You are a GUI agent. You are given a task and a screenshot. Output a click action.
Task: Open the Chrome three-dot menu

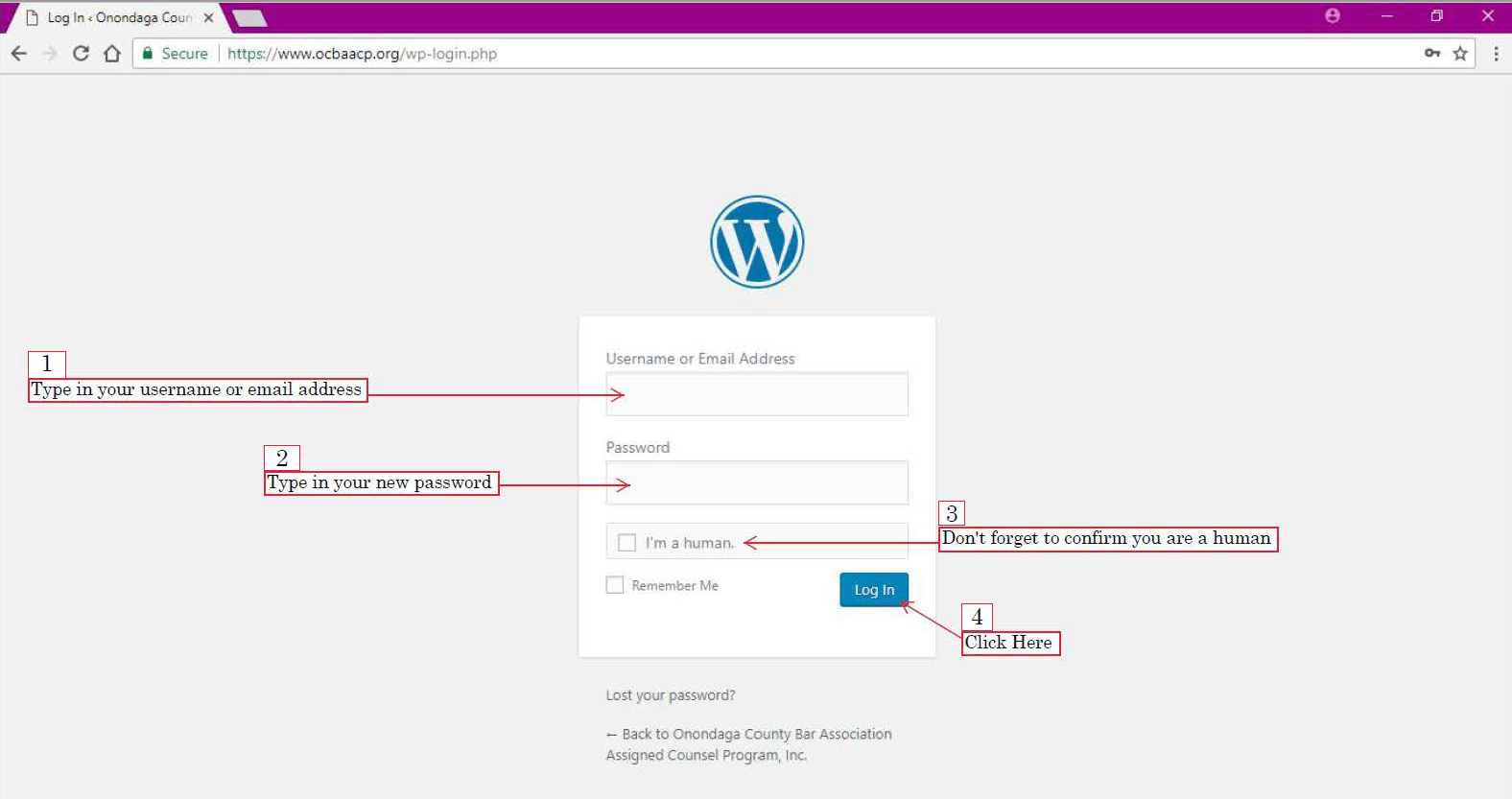click(1496, 54)
